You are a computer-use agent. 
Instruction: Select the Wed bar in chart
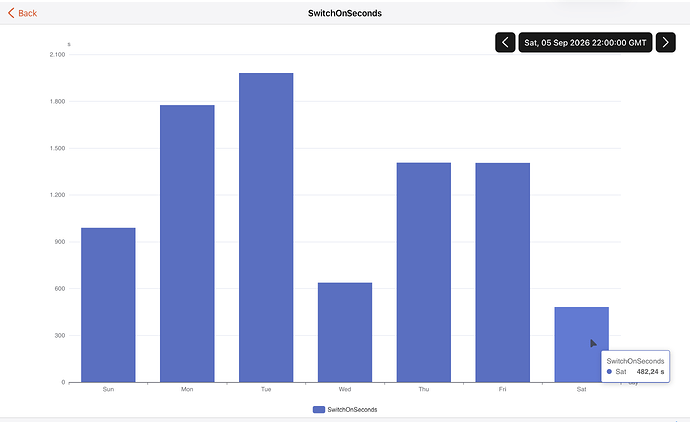pos(345,332)
